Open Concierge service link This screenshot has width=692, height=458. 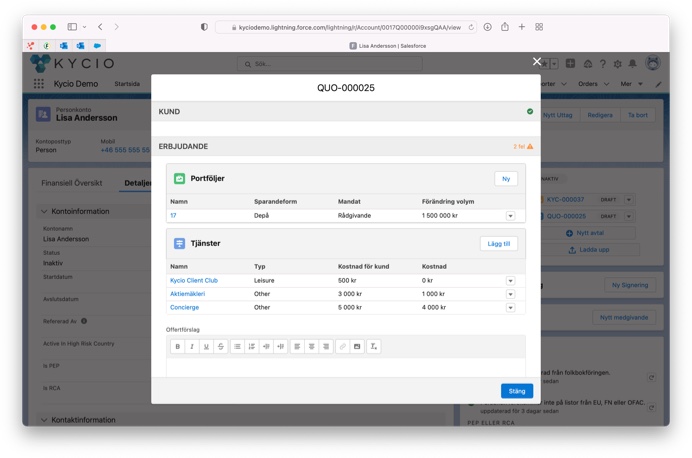pos(184,307)
